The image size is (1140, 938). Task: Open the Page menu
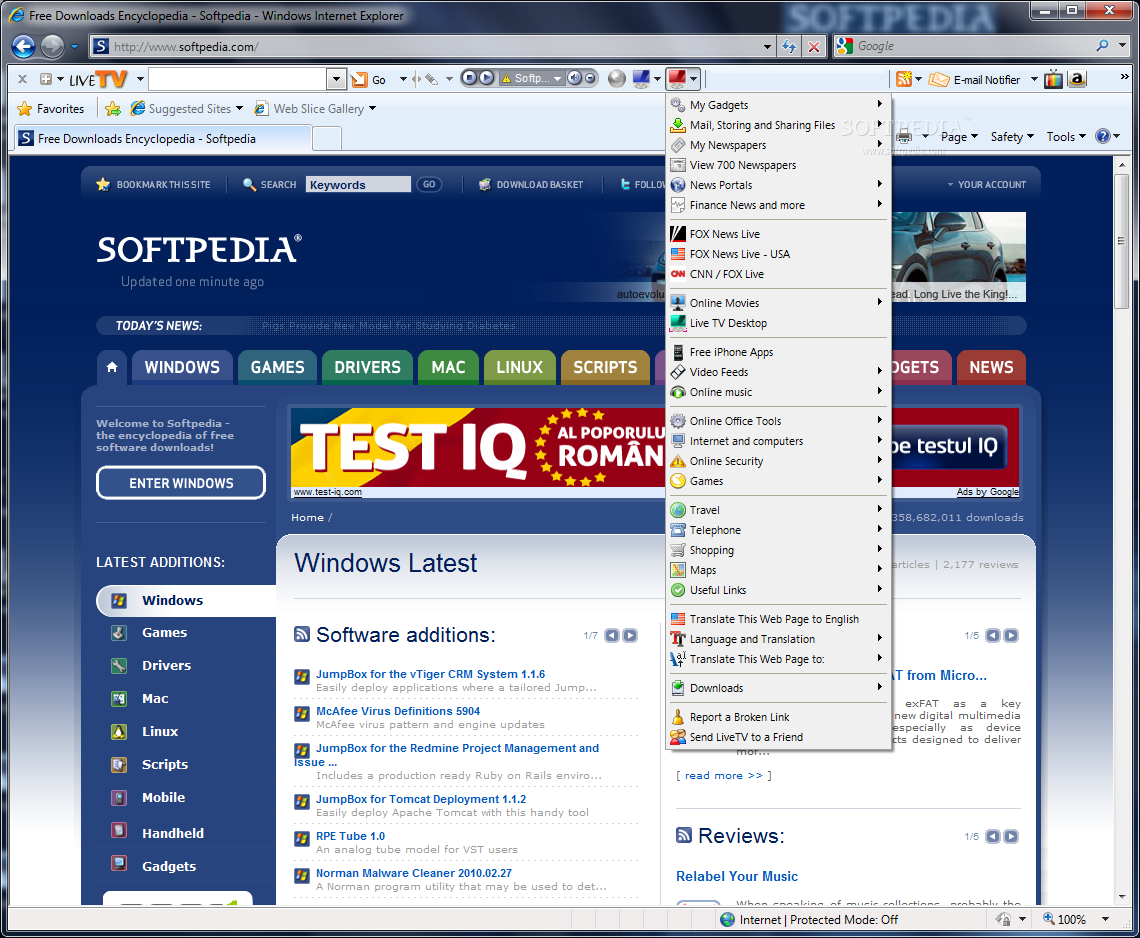click(959, 137)
